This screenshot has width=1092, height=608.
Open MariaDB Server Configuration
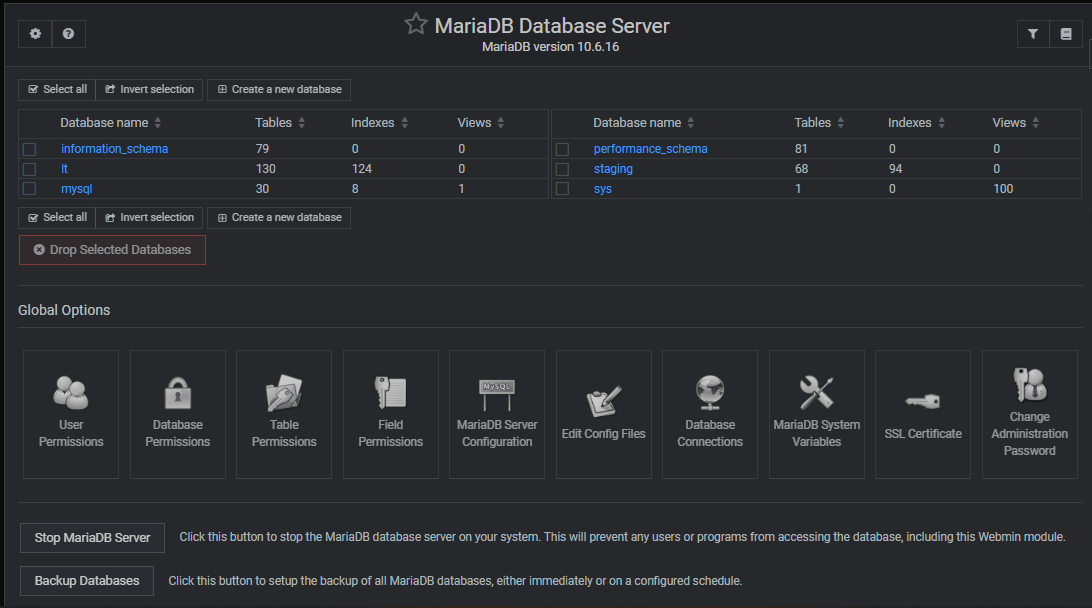pos(497,413)
